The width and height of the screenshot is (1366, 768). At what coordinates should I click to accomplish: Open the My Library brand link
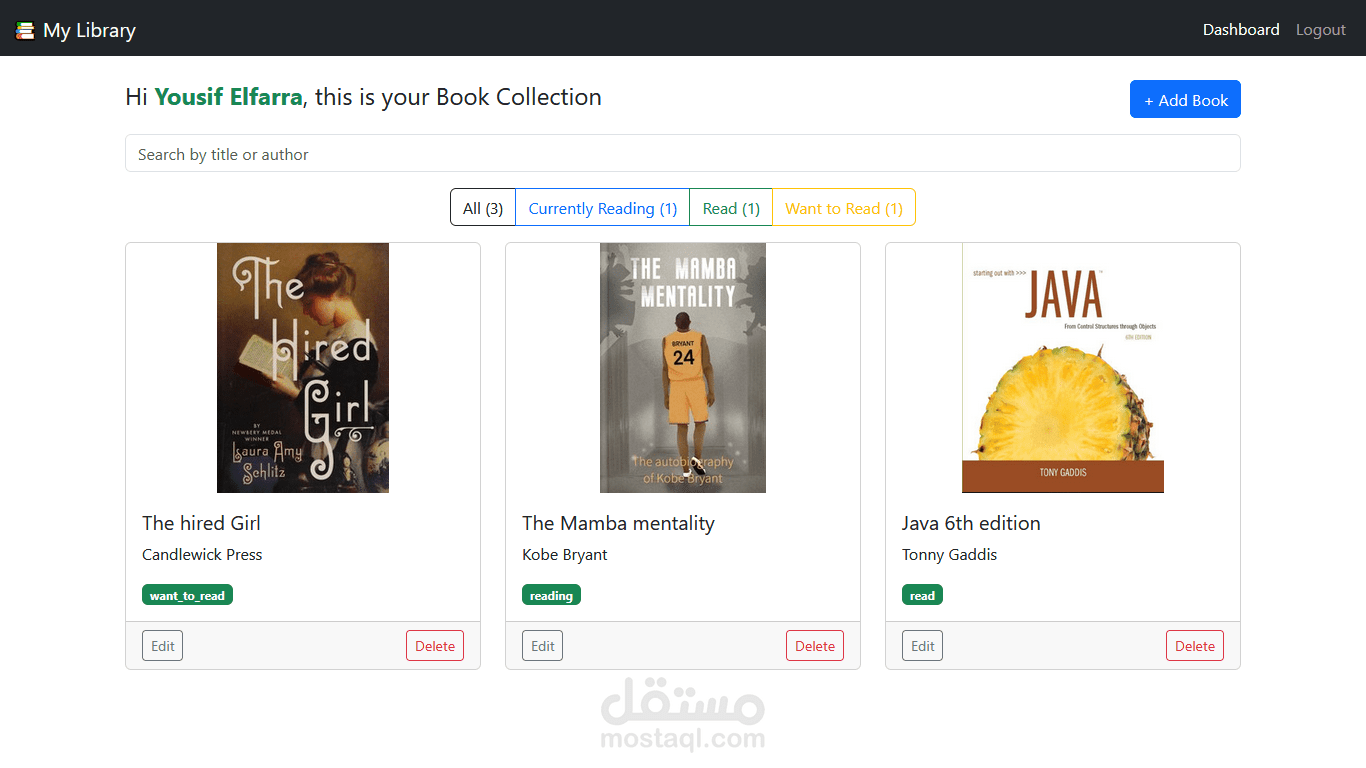(x=76, y=31)
